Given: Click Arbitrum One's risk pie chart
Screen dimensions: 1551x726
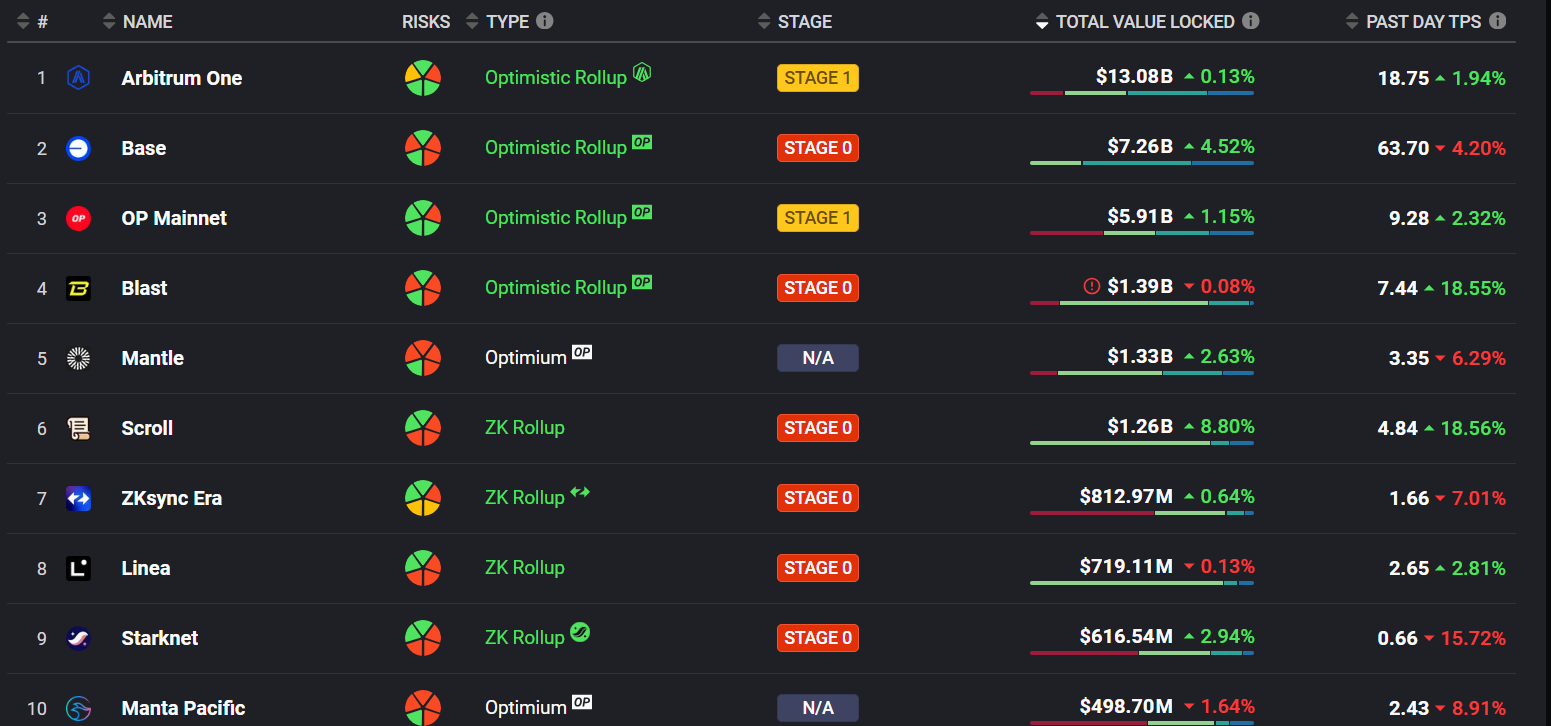Looking at the screenshot, I should (423, 78).
